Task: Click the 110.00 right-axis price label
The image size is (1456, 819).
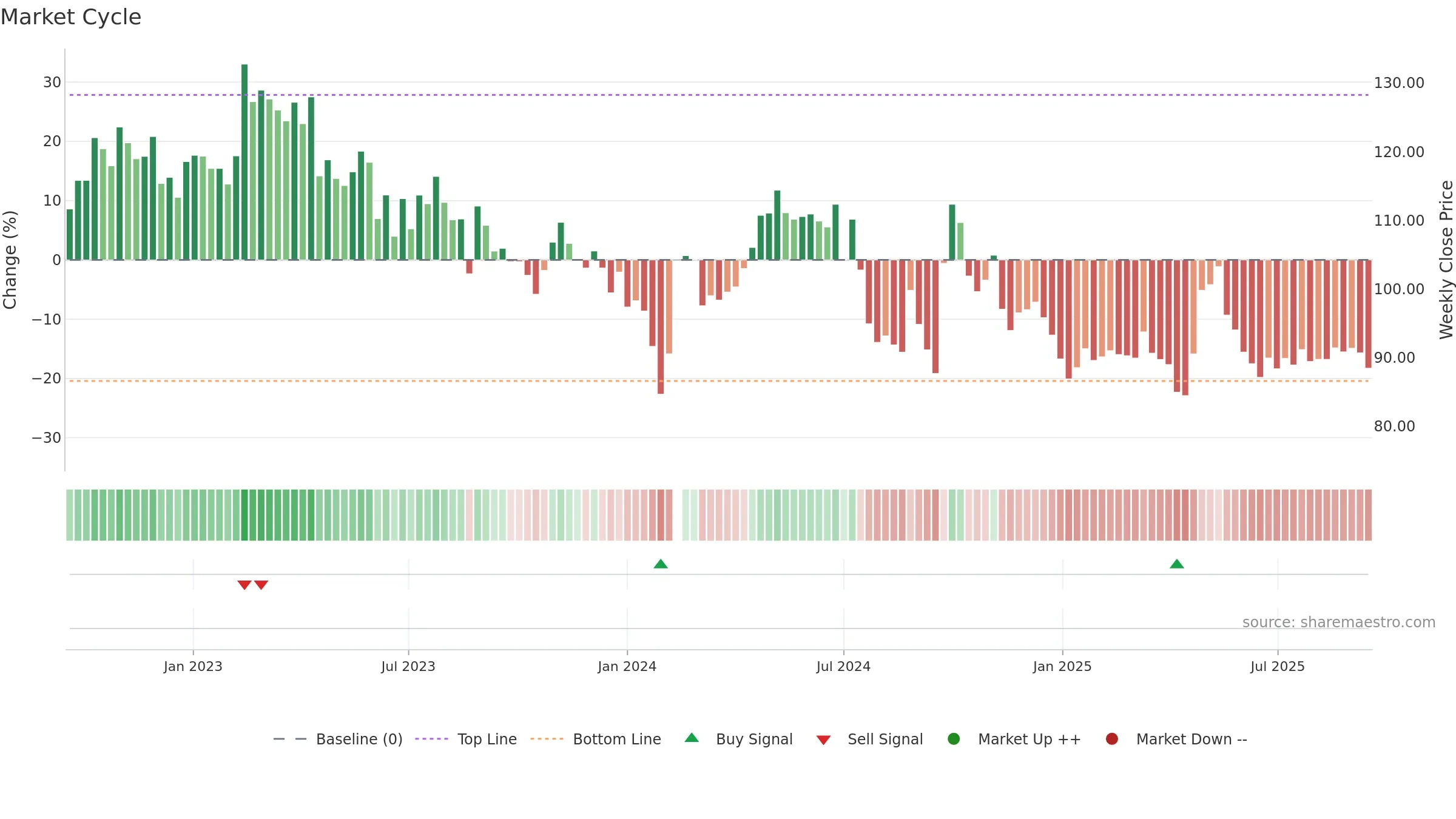Action: click(x=1399, y=221)
